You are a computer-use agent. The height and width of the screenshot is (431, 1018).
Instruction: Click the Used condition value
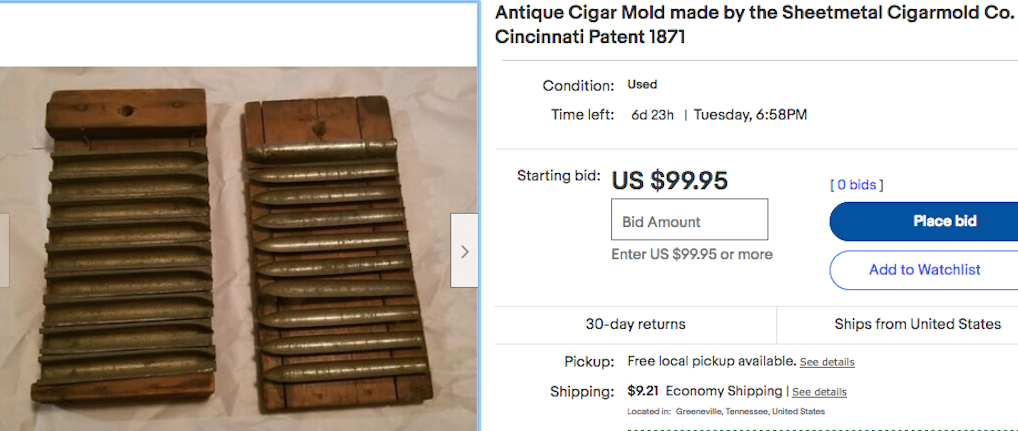coord(642,85)
